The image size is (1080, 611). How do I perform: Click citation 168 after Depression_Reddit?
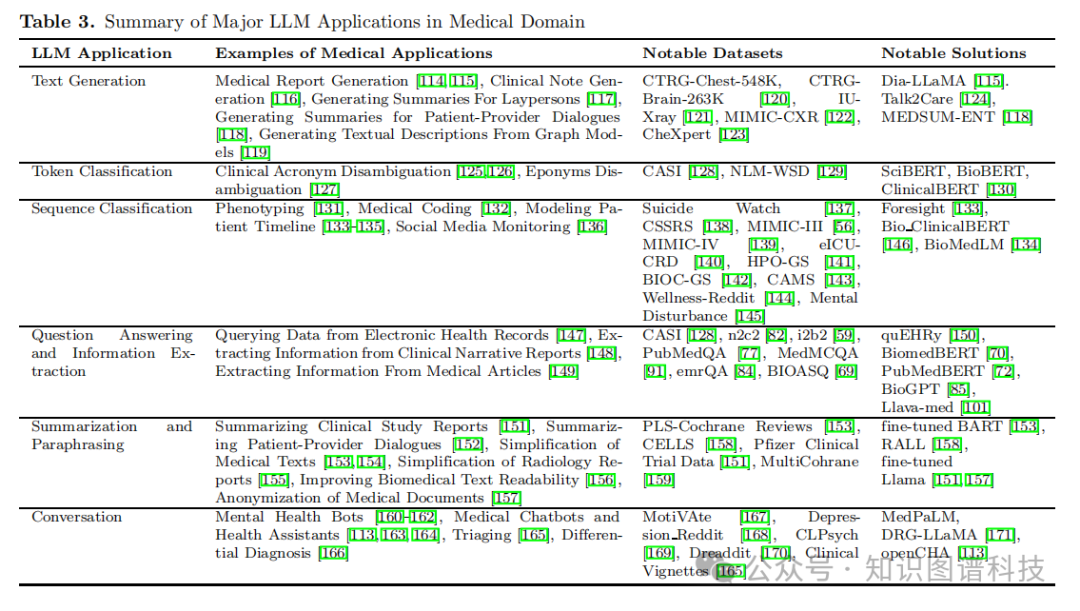(x=756, y=535)
